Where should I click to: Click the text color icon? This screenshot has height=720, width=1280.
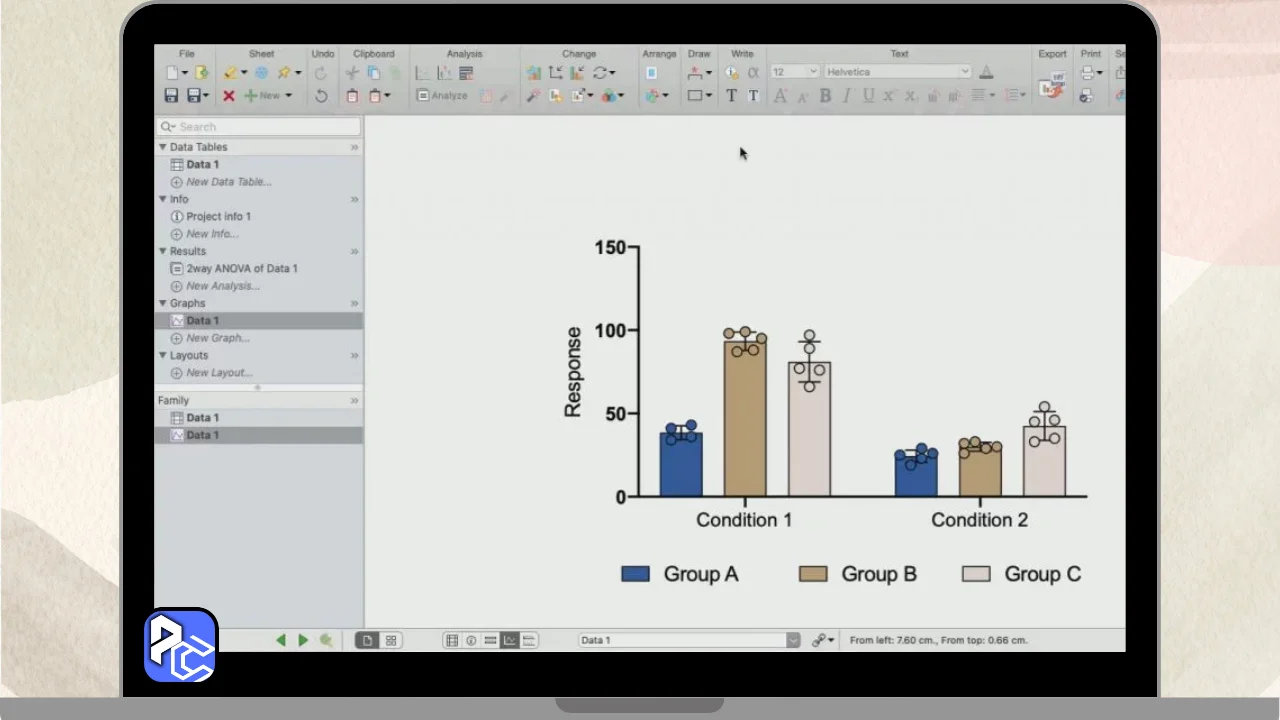986,73
